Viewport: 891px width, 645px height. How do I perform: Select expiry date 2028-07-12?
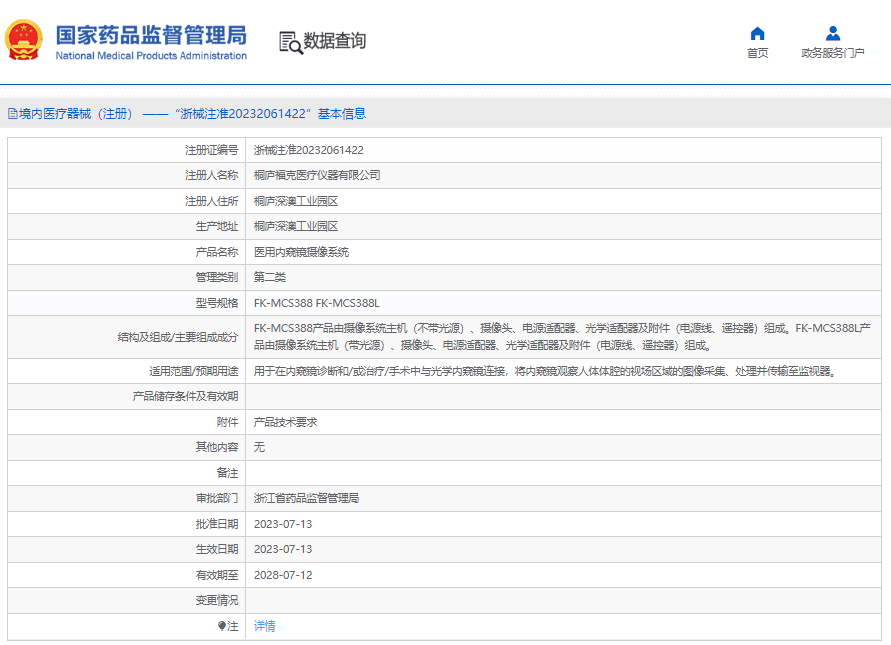tap(283, 575)
